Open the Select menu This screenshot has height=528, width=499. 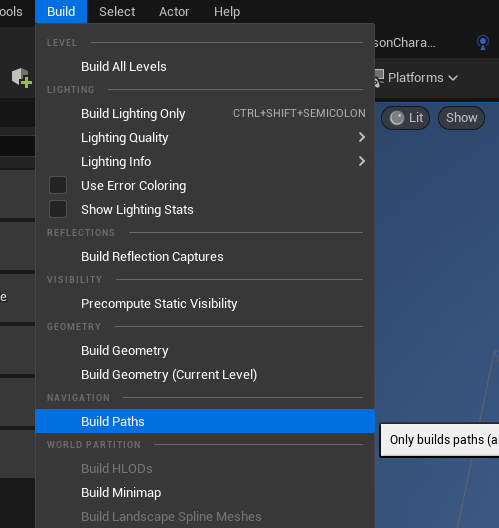pos(117,12)
